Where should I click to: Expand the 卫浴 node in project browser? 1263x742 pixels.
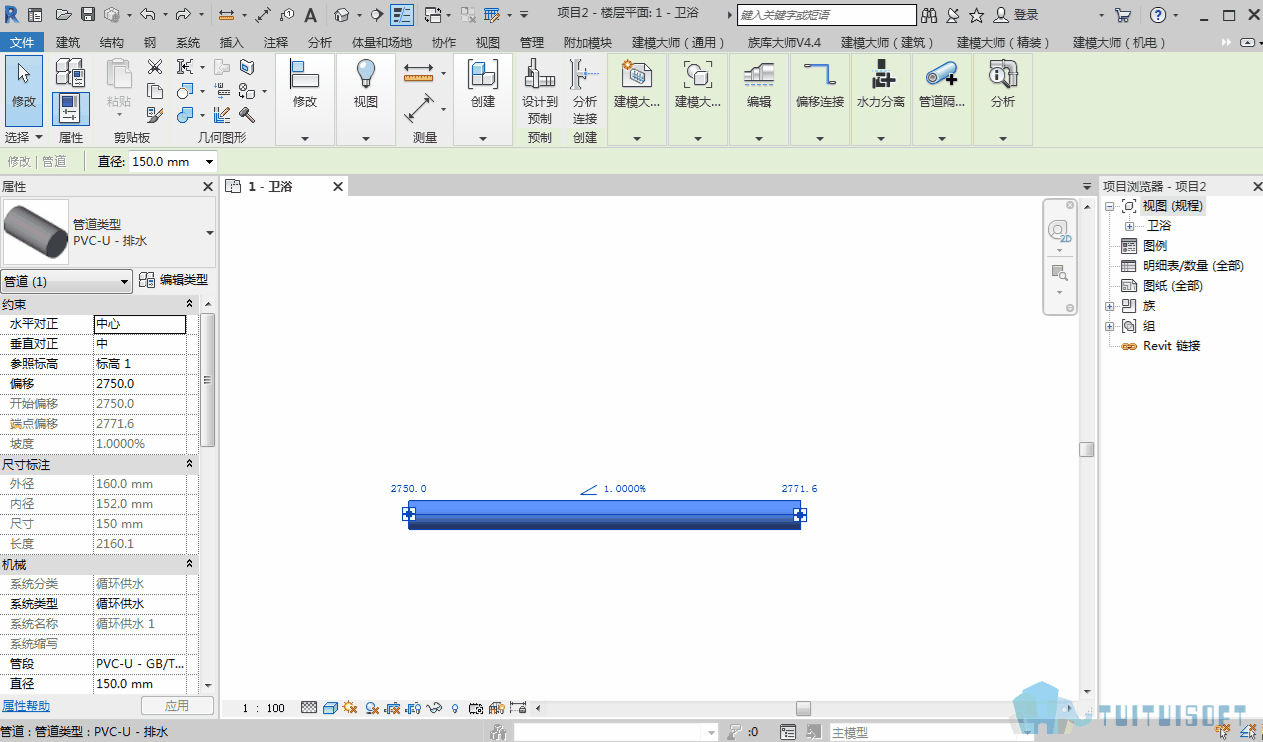(1129, 226)
